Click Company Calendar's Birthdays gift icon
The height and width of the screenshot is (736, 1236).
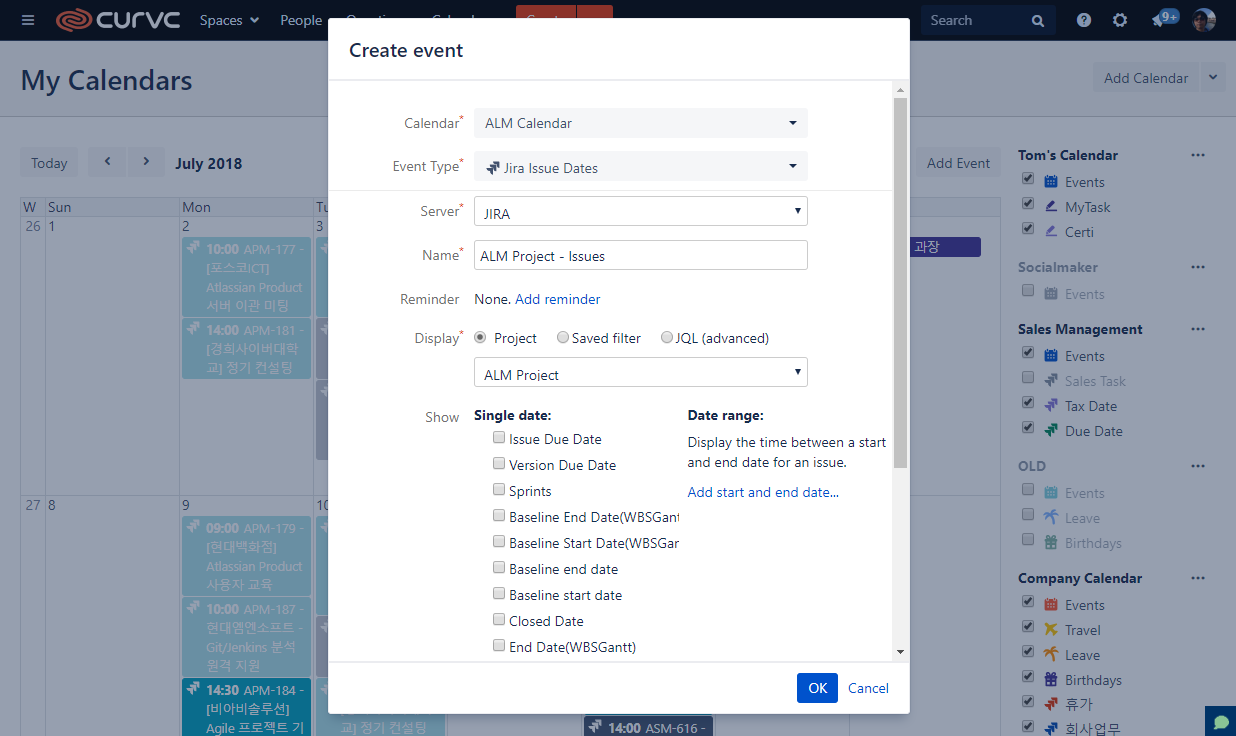pyautogui.click(x=1051, y=679)
